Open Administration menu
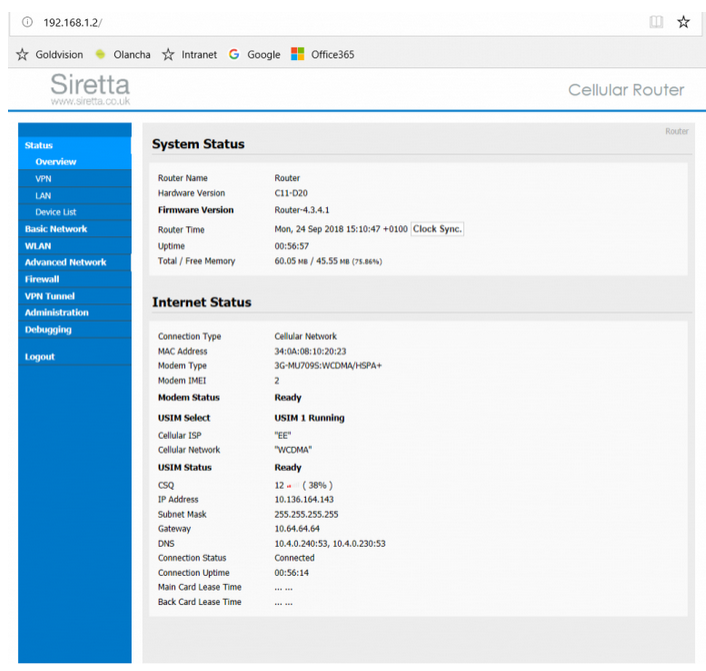Screen dimensions: 706x671 75,313
